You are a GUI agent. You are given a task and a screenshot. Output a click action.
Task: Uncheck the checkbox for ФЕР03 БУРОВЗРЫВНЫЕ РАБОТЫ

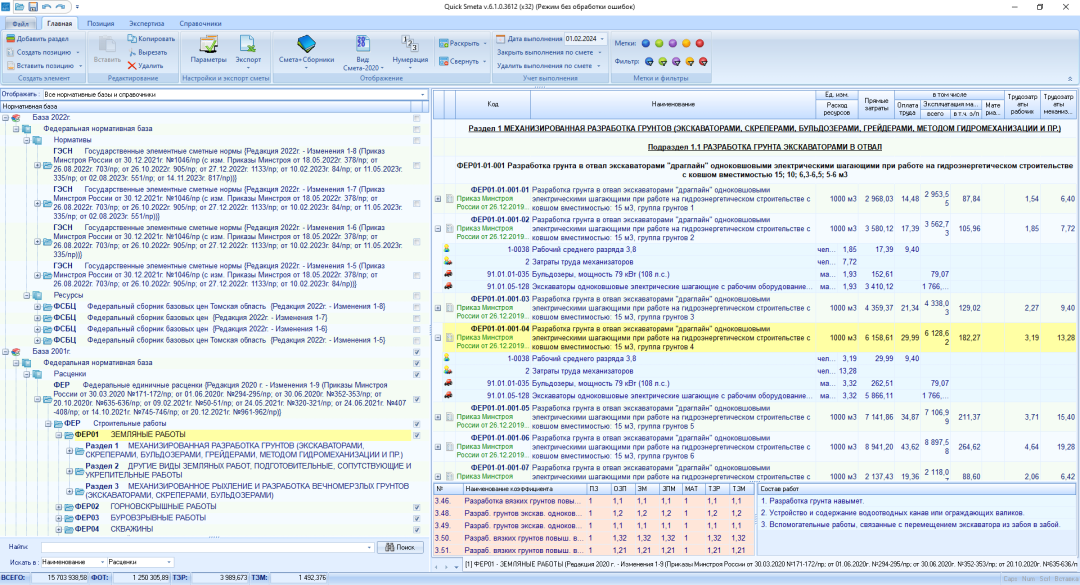point(417,518)
